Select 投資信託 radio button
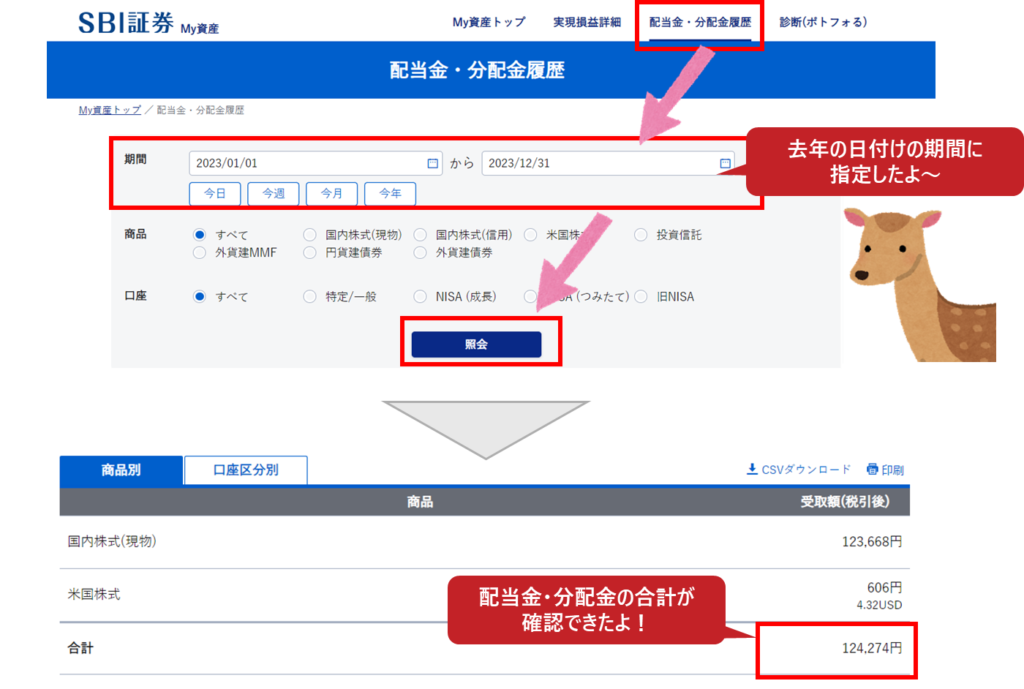The height and width of the screenshot is (689, 1024). tap(640, 235)
